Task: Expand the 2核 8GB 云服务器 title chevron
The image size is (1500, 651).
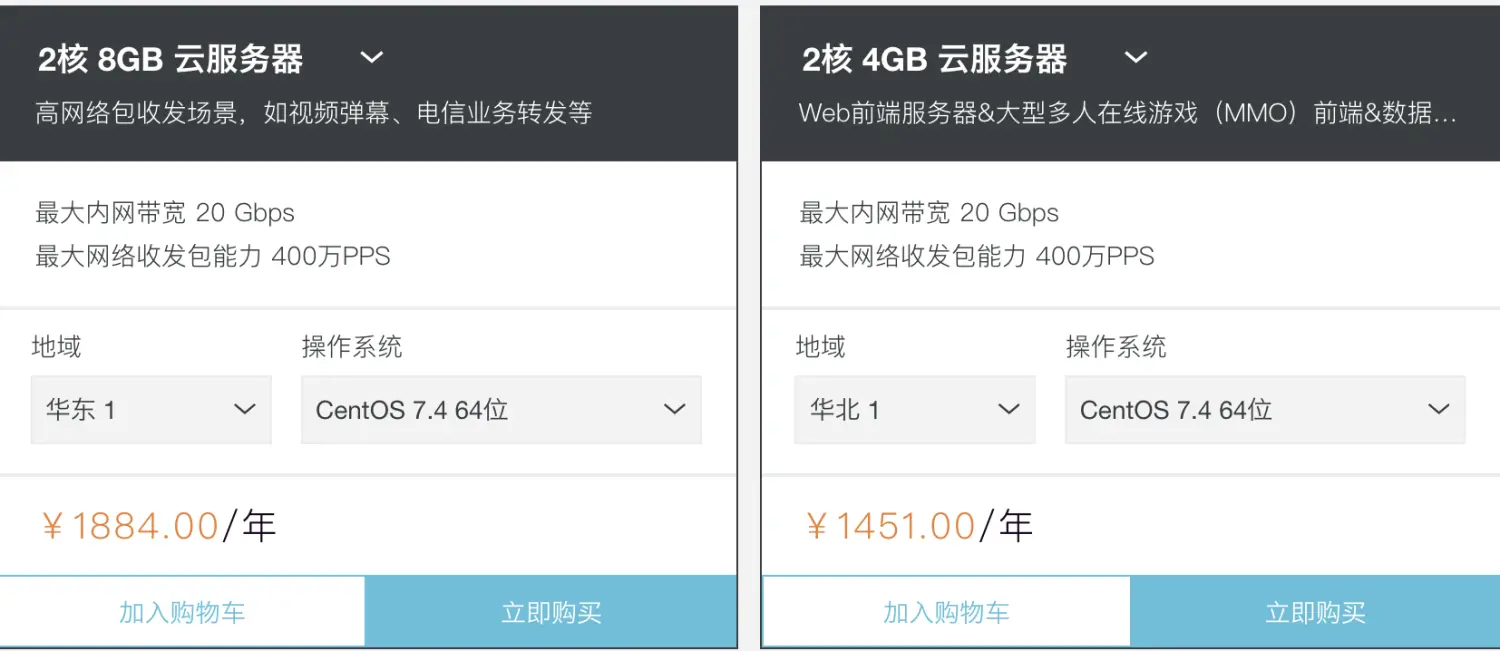Action: (371, 58)
